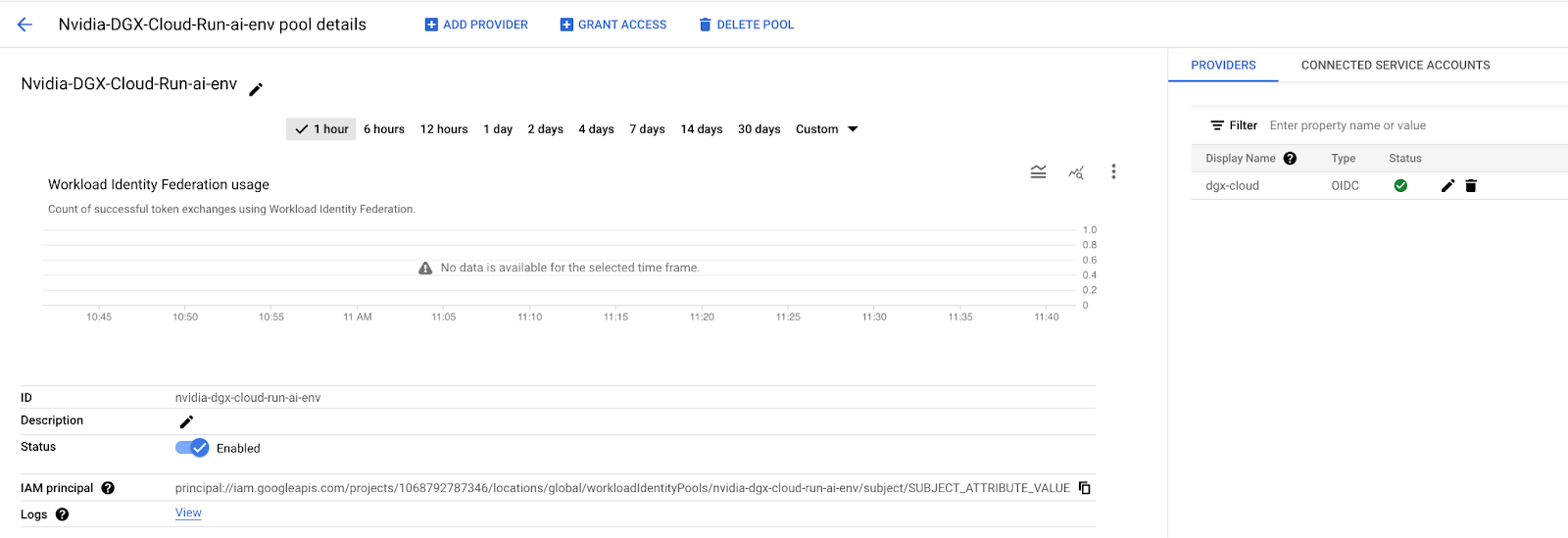1568x538 pixels.
Task: Delete the dgx-cloud provider
Action: [1471, 185]
